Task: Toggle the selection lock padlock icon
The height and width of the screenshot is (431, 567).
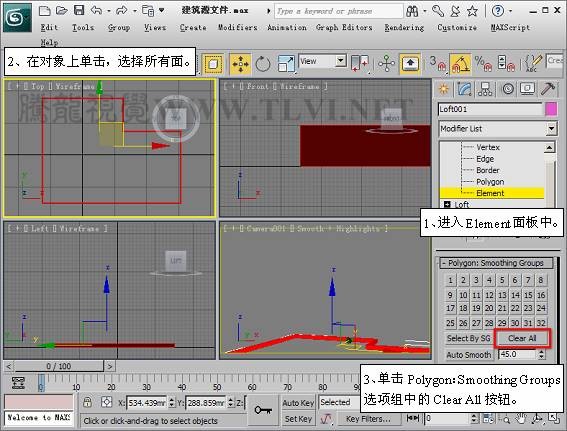Action: 87,402
